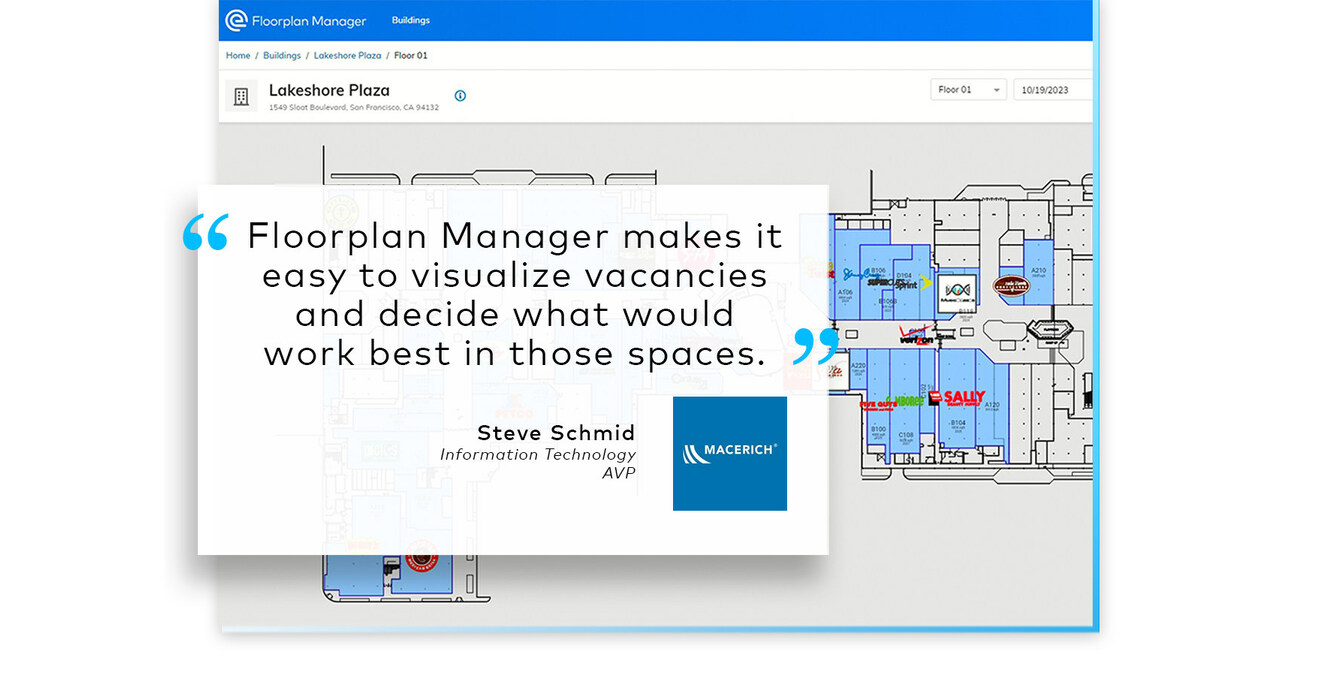Click the round restaurant logo near suite A210
This screenshot has height=691, width=1319.
(x=1012, y=285)
